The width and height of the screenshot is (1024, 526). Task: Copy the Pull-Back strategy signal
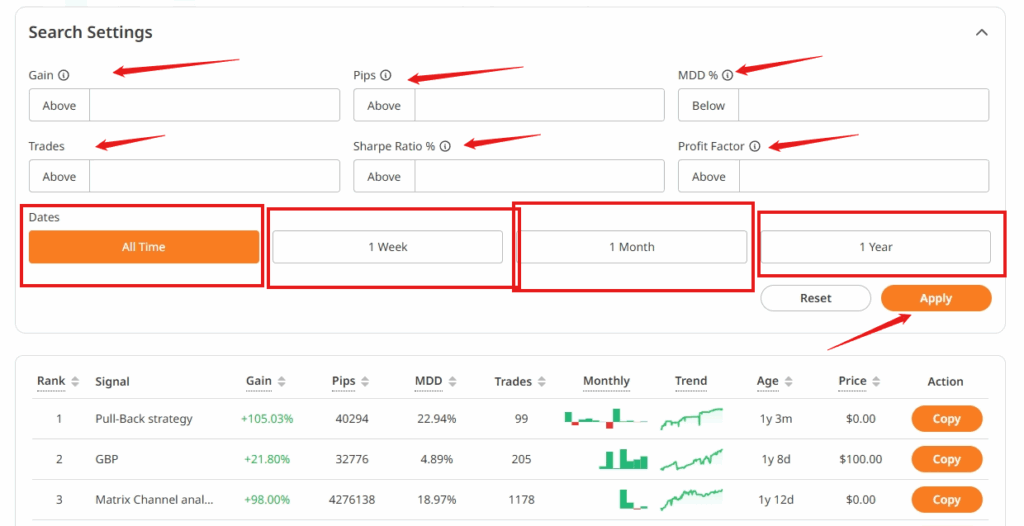[946, 419]
